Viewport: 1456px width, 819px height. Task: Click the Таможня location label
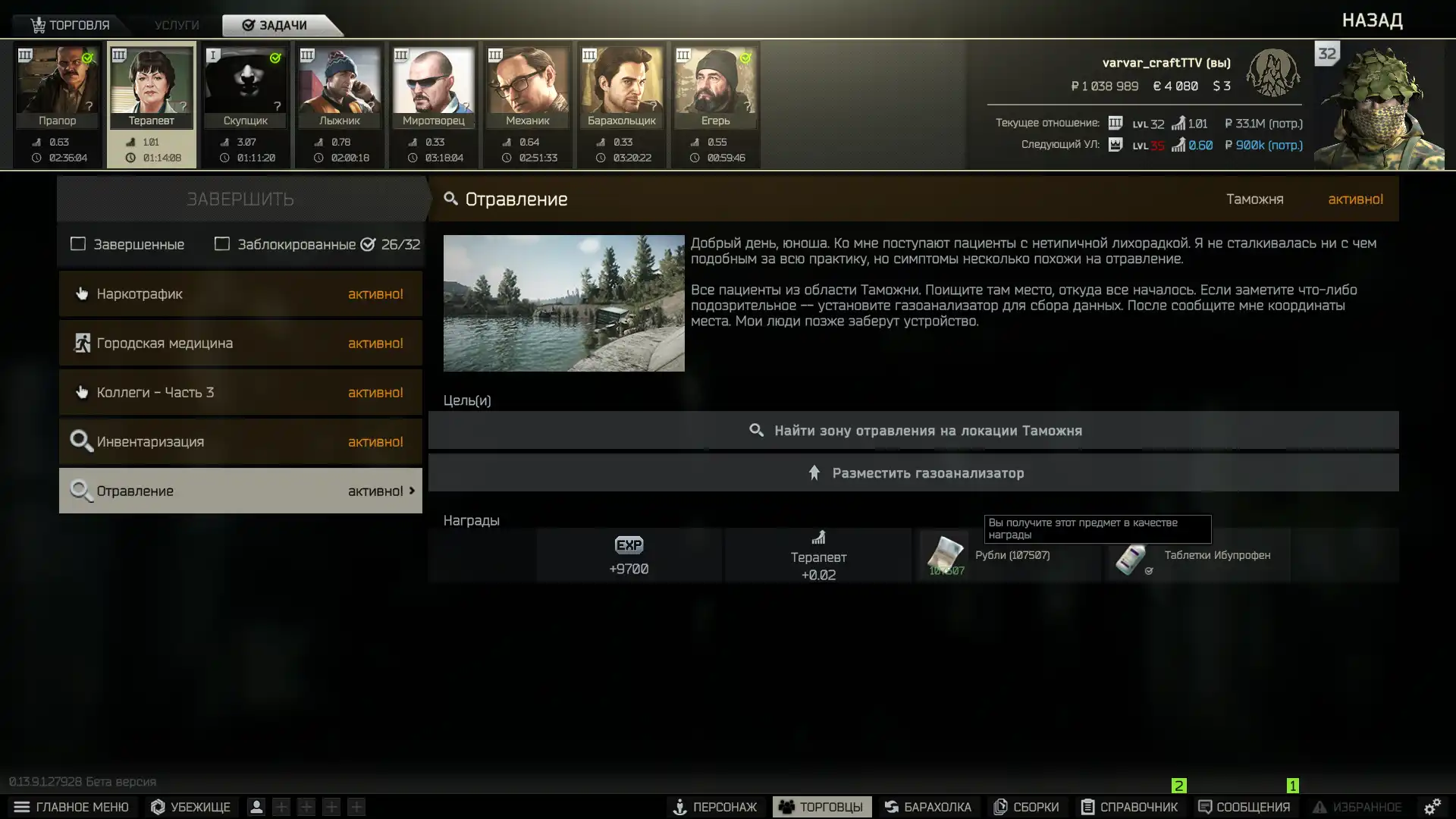(1254, 199)
